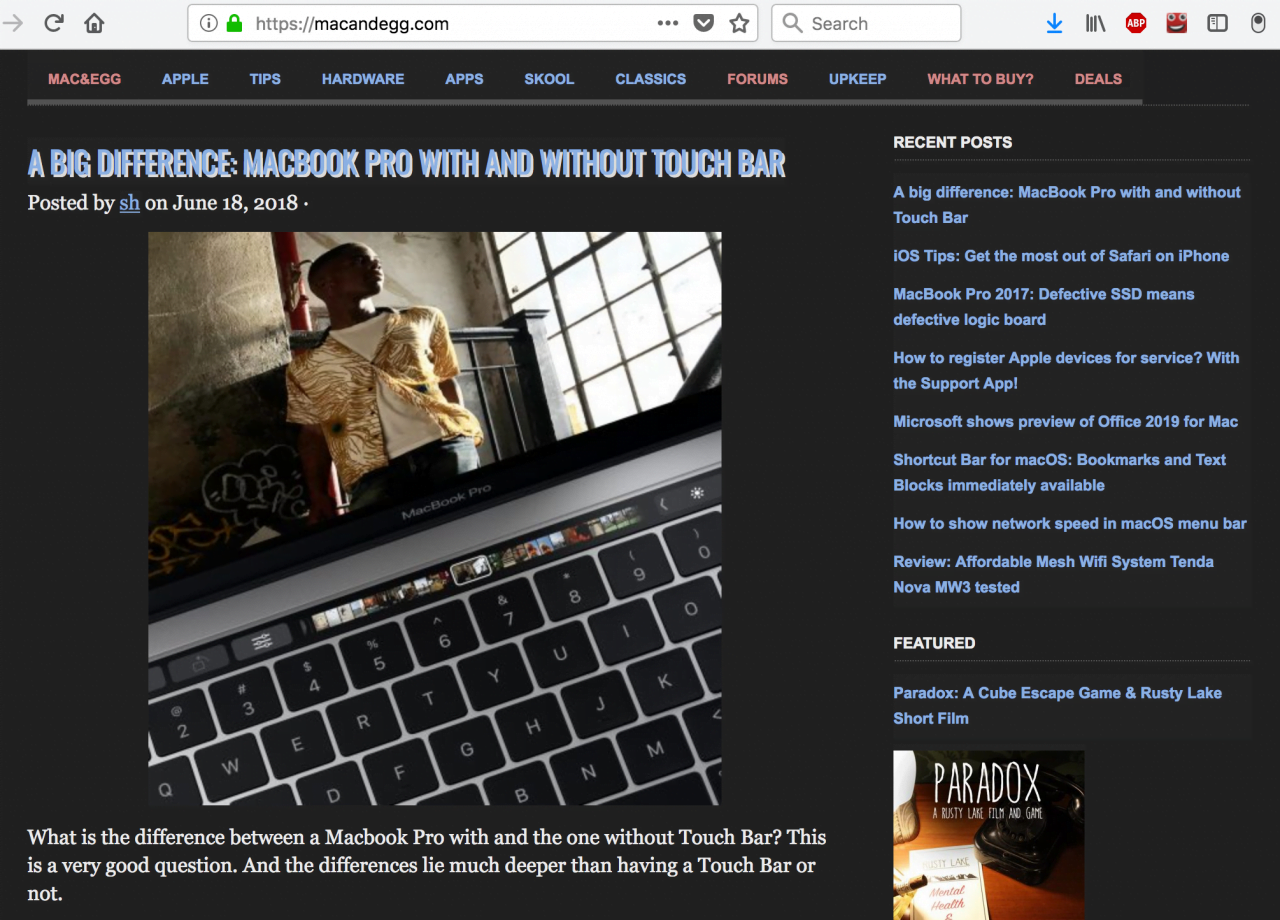Viewport: 1280px width, 920px height.
Task: Open site information icon in address bar
Action: 208,23
